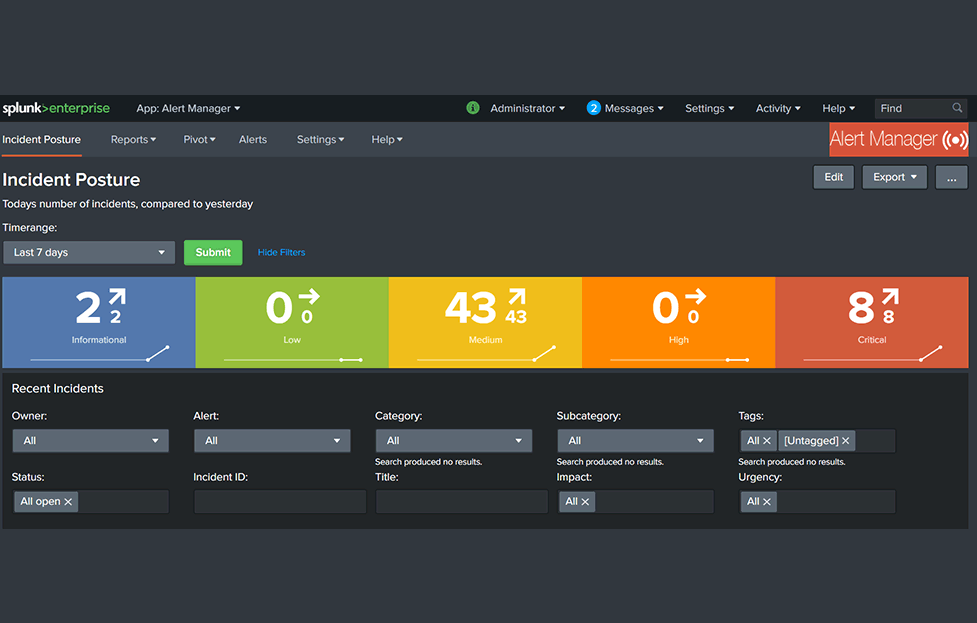Open the Pivot navigation menu
The width and height of the screenshot is (977, 623).
click(x=199, y=140)
